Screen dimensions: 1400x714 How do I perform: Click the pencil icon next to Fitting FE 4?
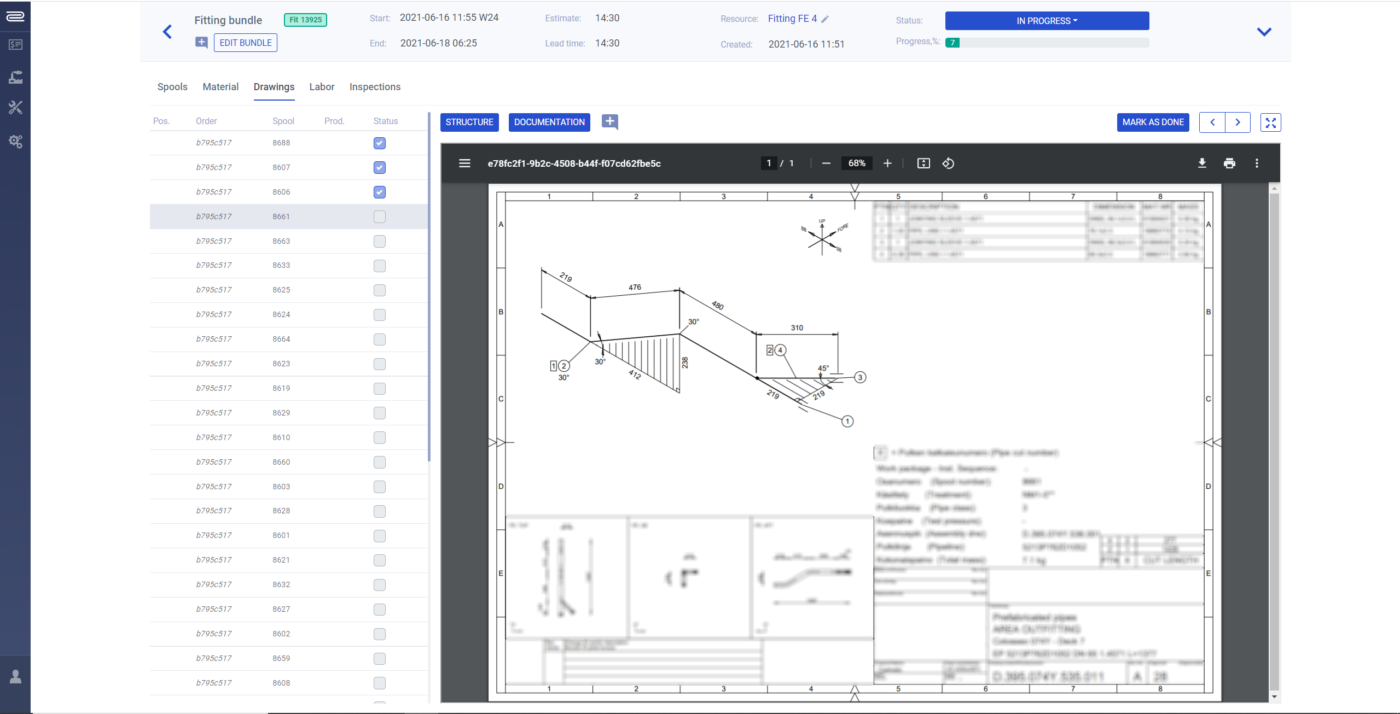point(826,19)
